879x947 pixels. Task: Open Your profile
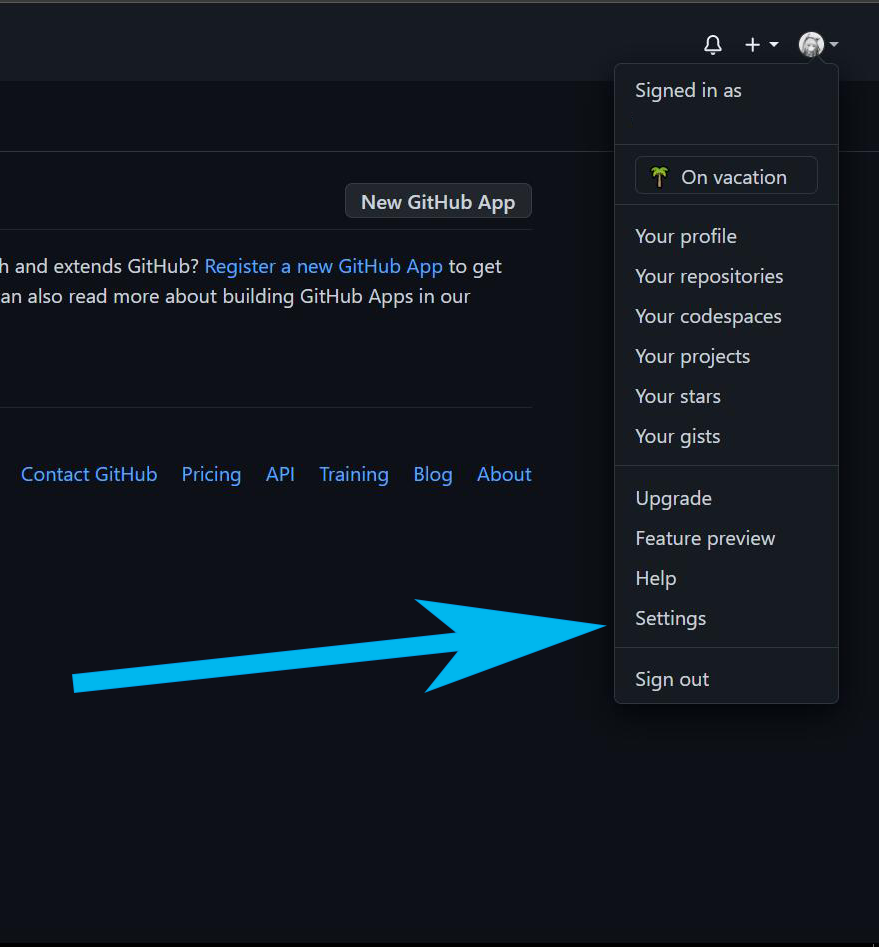pos(686,236)
